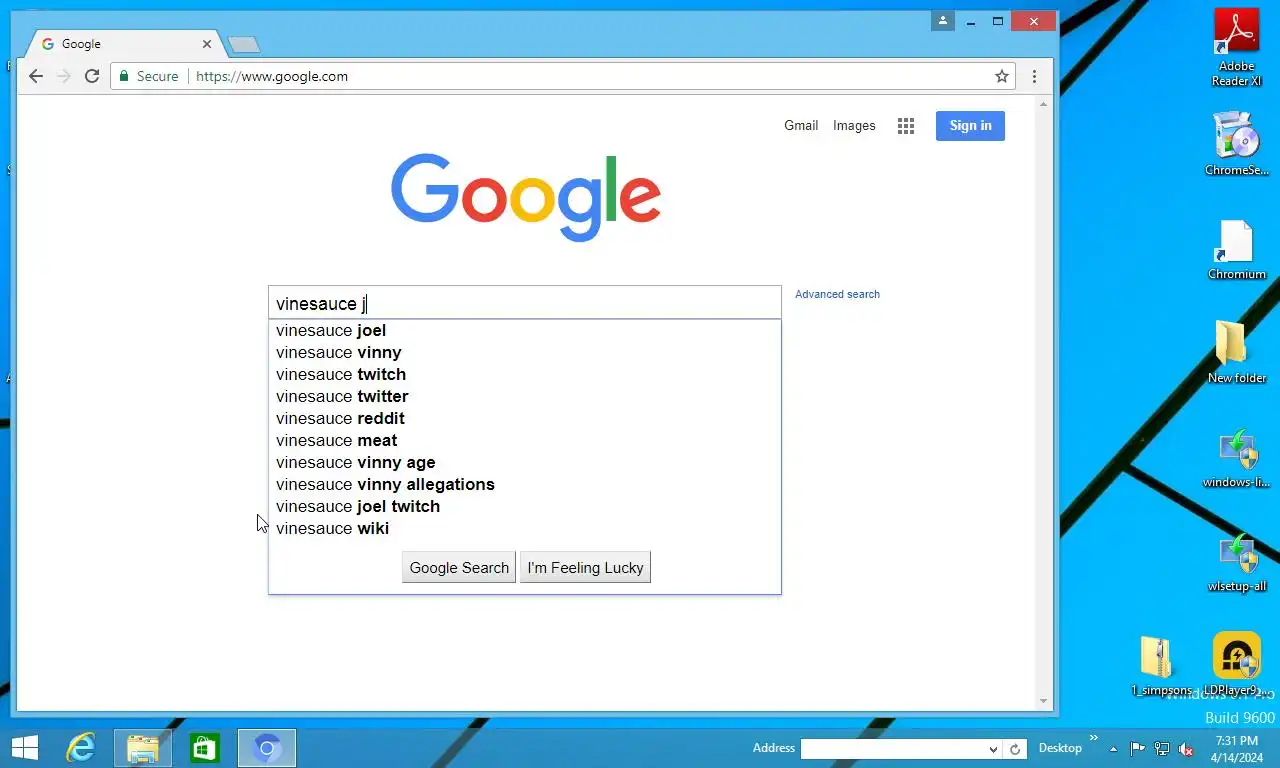Click the Google logo
1280x768 pixels.
526,197
